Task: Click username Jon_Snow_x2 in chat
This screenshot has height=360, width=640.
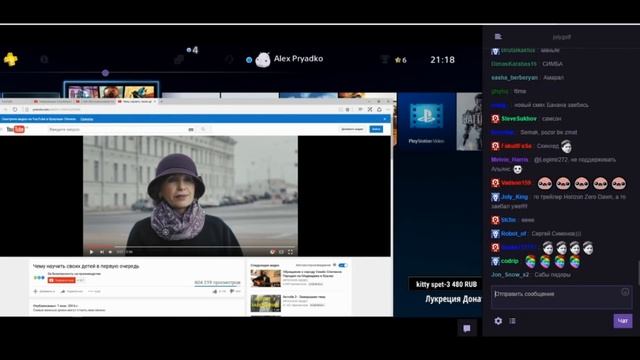Action: point(510,275)
